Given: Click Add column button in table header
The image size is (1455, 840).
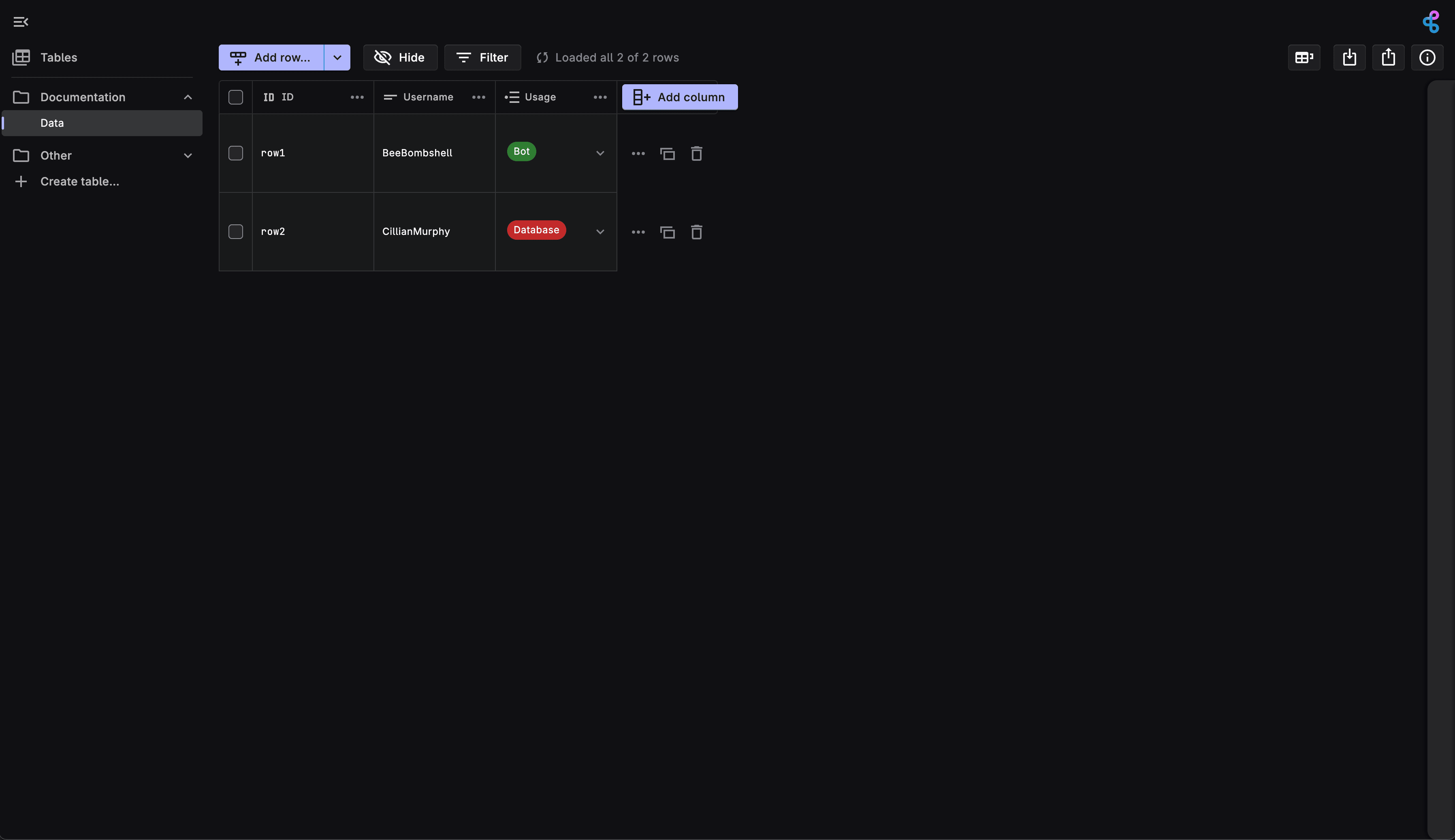Looking at the screenshot, I should 680,97.
